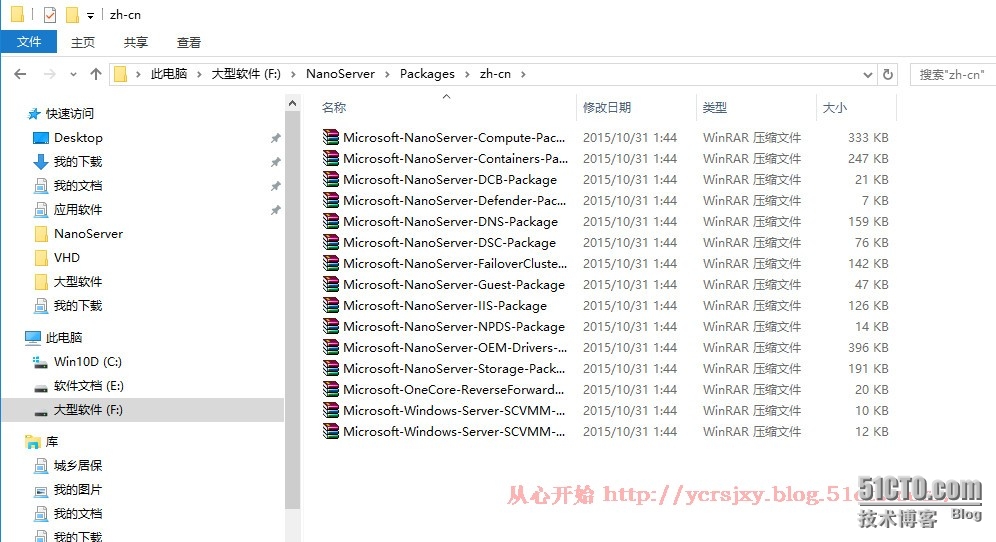Open 城乡居保 library
The height and width of the screenshot is (542, 996).
coord(77,466)
